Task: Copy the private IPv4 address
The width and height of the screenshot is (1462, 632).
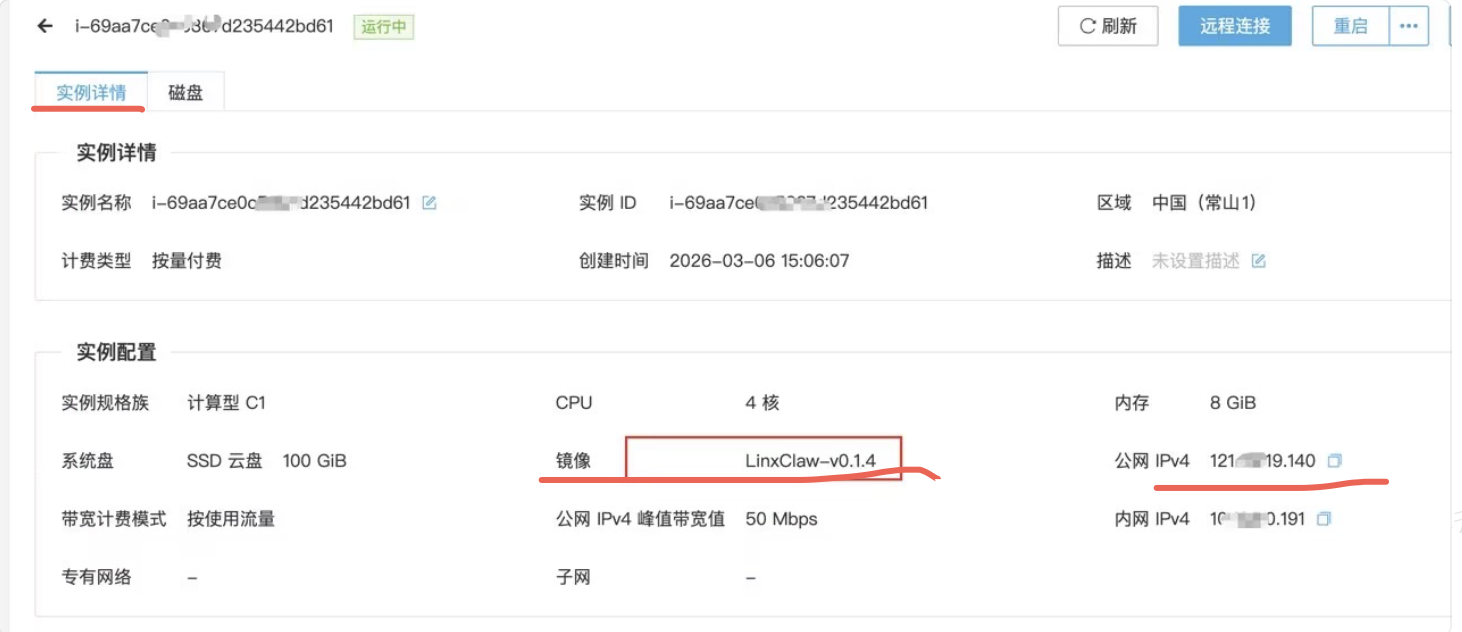Action: (x=1324, y=519)
